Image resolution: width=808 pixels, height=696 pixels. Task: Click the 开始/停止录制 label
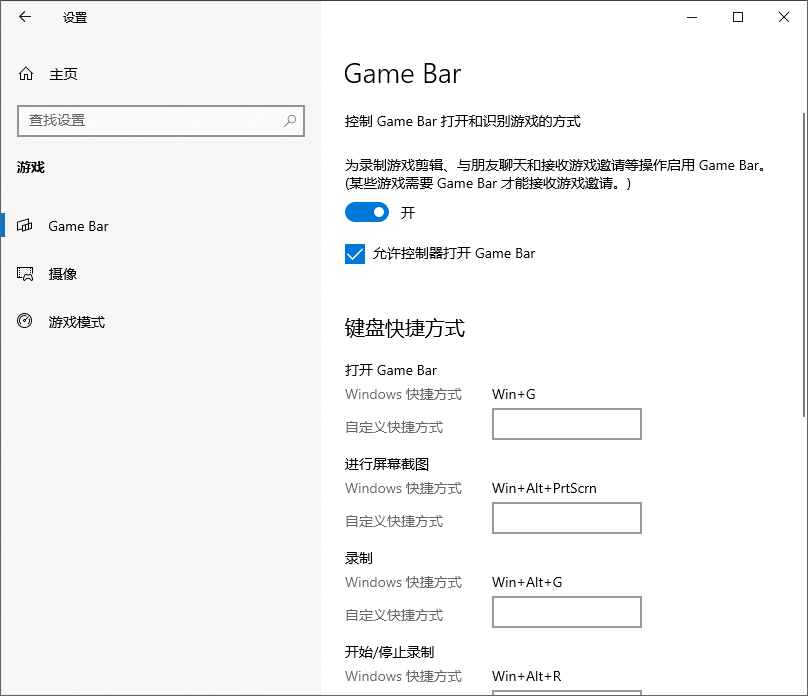(x=390, y=652)
